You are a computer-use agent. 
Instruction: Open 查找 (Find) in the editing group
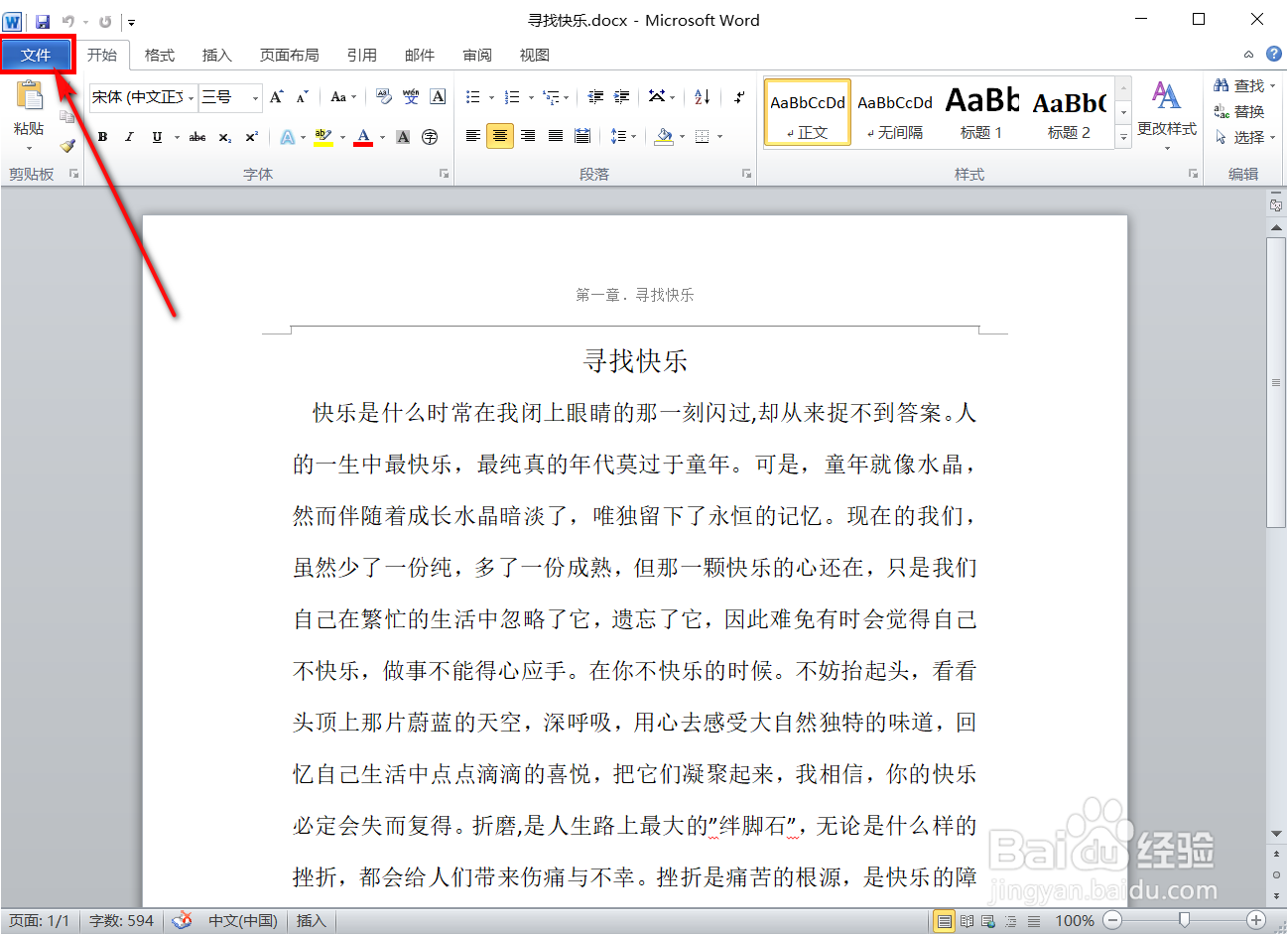coord(1240,85)
